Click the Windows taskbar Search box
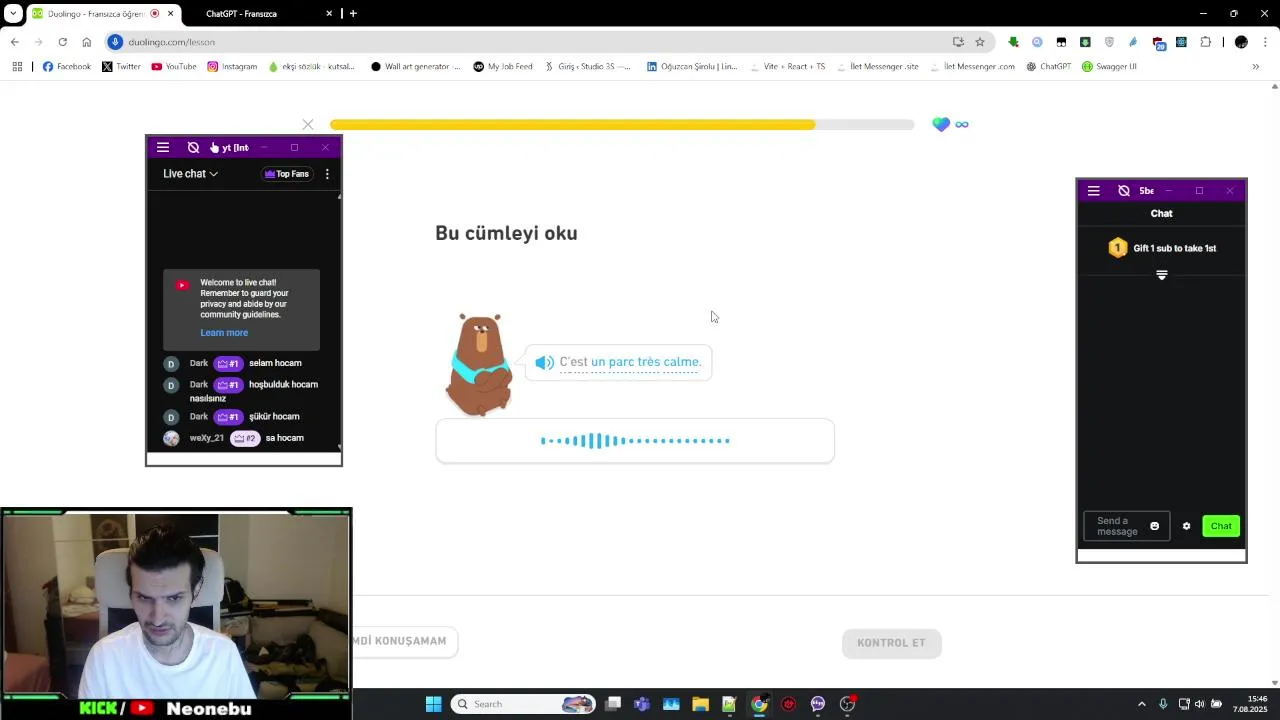This screenshot has width=1280, height=720. [523, 704]
